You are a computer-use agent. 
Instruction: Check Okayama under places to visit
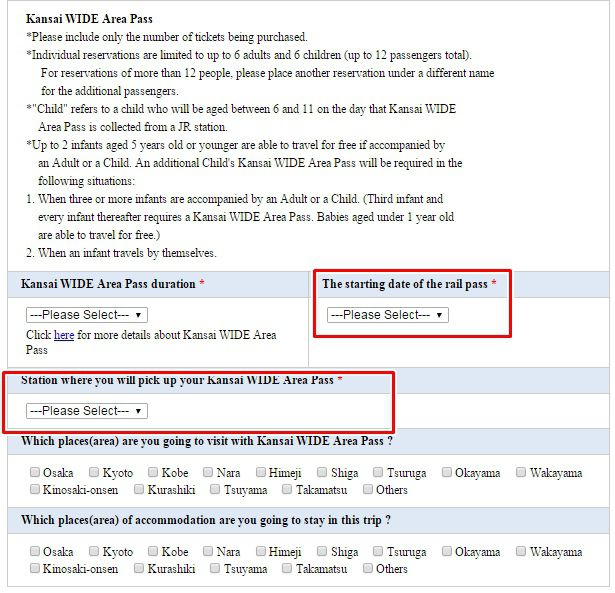[x=447, y=472]
